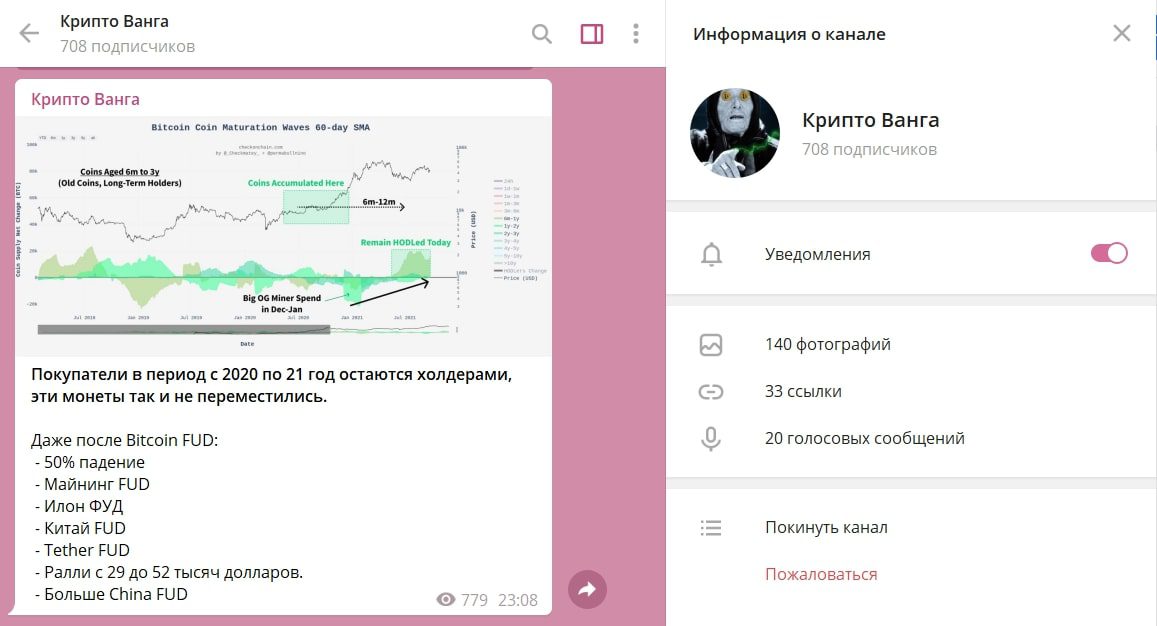Click the links chain icon
This screenshot has height=626, width=1157.
[x=711, y=392]
